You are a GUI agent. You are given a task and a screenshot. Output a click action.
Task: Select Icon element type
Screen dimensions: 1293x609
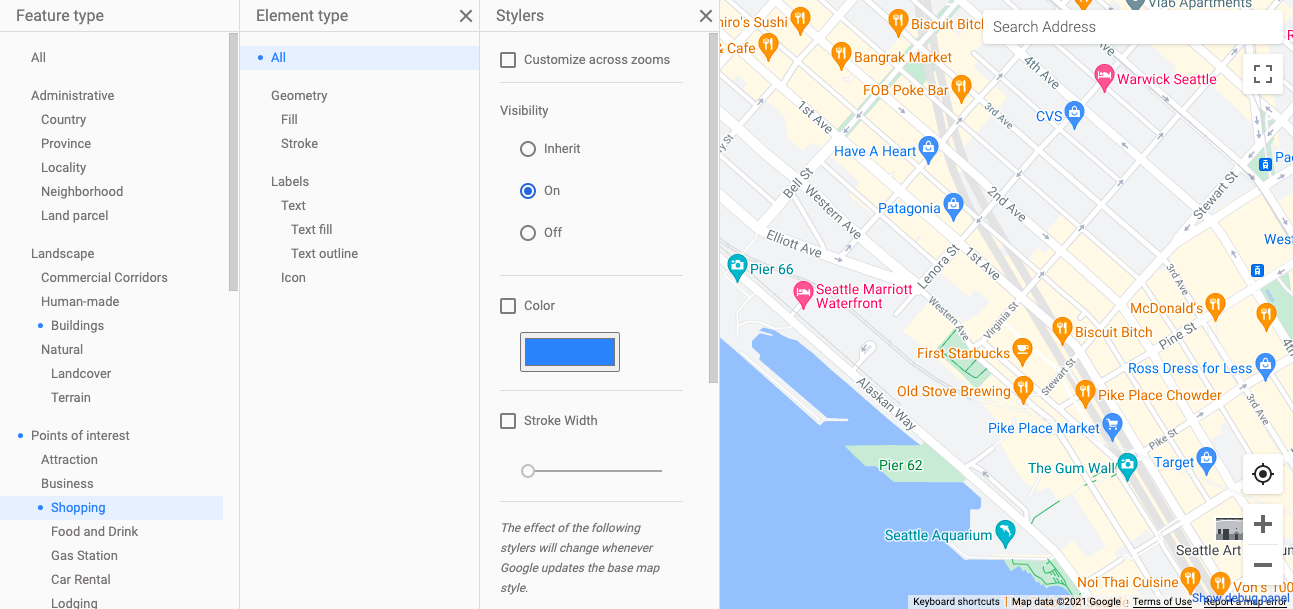point(293,278)
